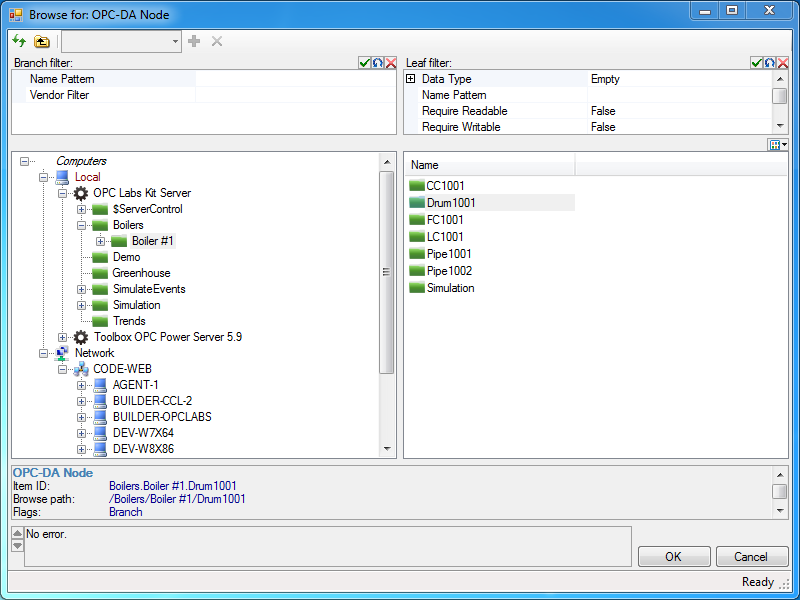Click the refresh icon in the toolbar

(18, 41)
